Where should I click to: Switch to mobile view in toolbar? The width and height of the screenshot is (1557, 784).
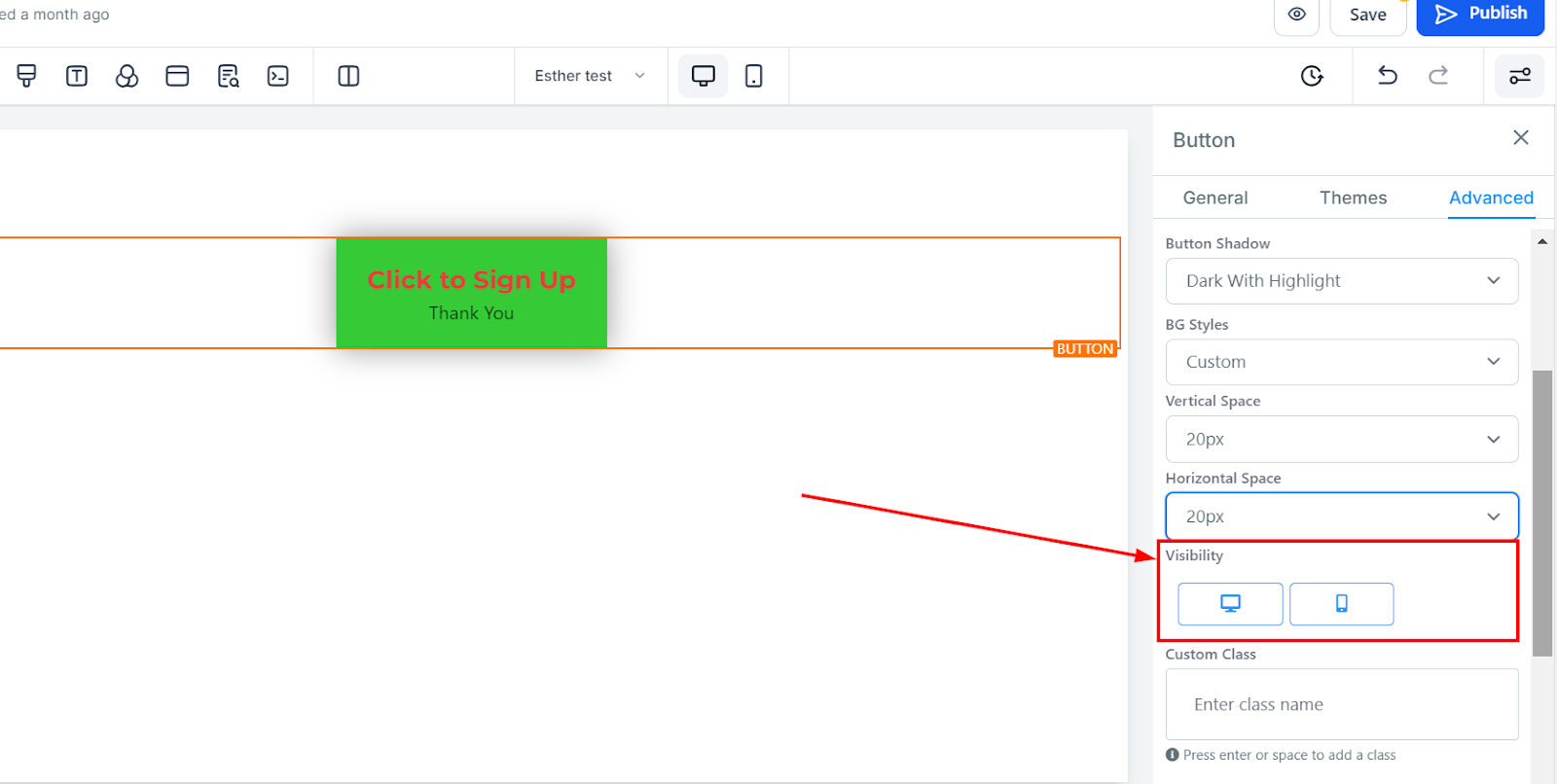pos(753,76)
